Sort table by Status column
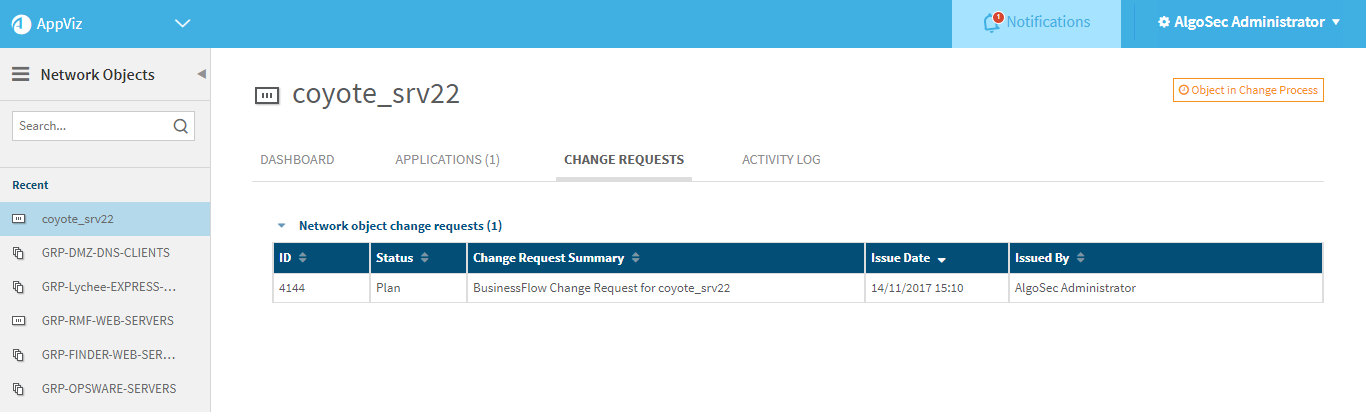The width and height of the screenshot is (1366, 412). 425,258
